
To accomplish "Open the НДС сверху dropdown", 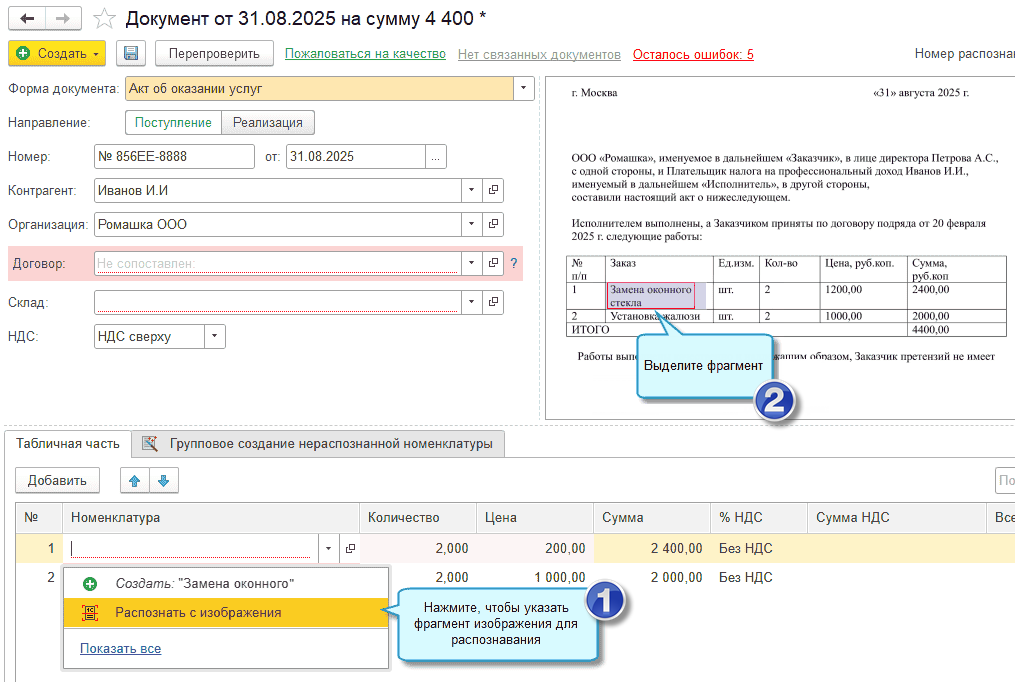I will [215, 337].
